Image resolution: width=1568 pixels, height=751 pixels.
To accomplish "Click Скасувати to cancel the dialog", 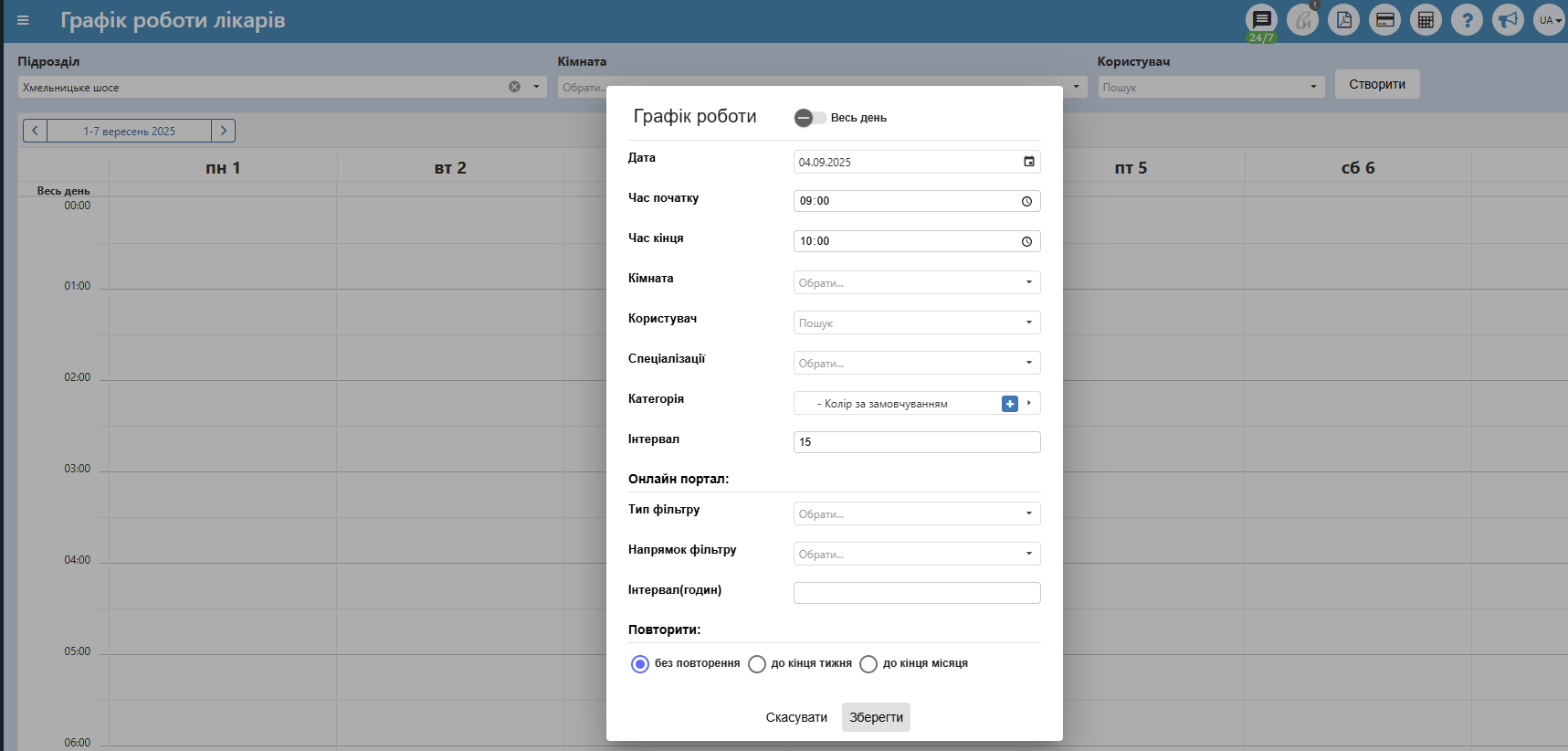I will (x=796, y=717).
